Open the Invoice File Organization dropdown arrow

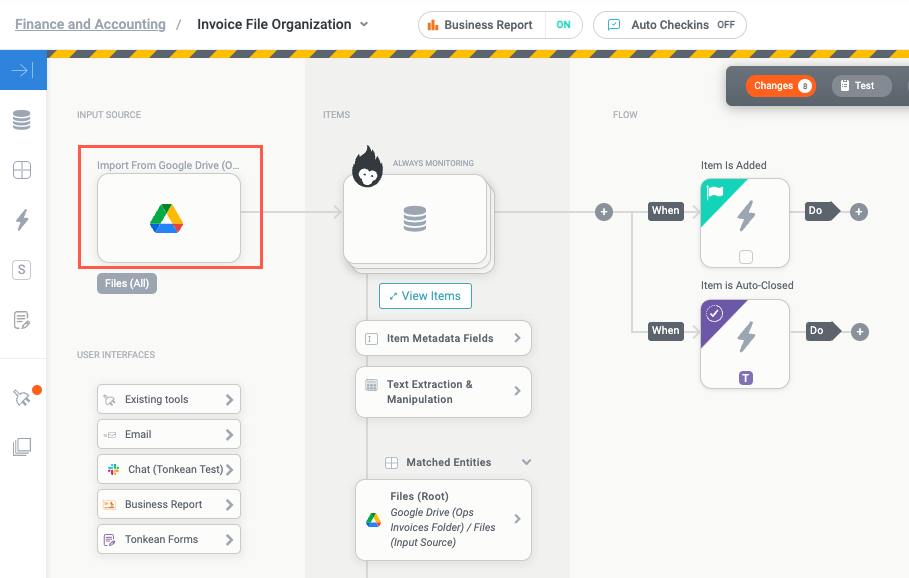pos(364,24)
